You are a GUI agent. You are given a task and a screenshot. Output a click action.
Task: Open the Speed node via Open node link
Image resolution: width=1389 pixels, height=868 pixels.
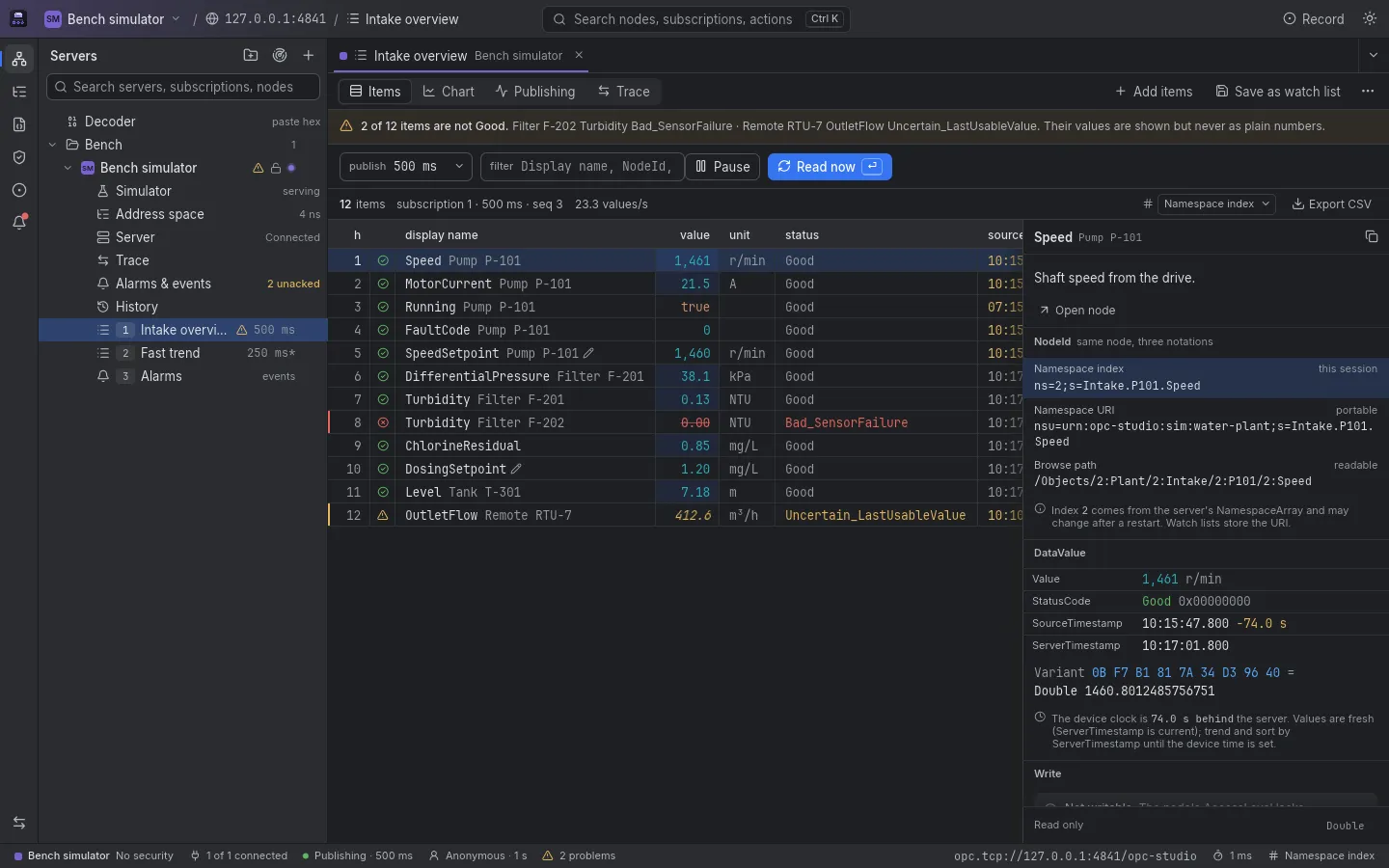click(1077, 311)
